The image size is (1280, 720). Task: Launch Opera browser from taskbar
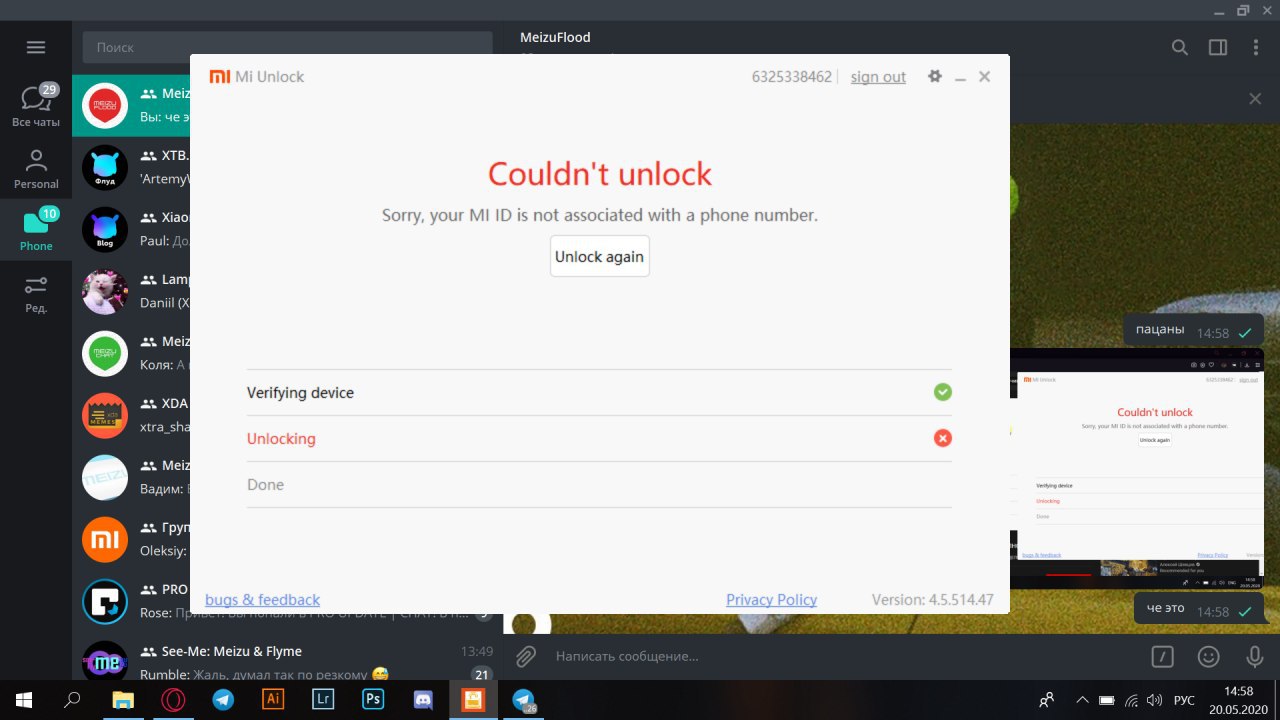click(x=172, y=700)
